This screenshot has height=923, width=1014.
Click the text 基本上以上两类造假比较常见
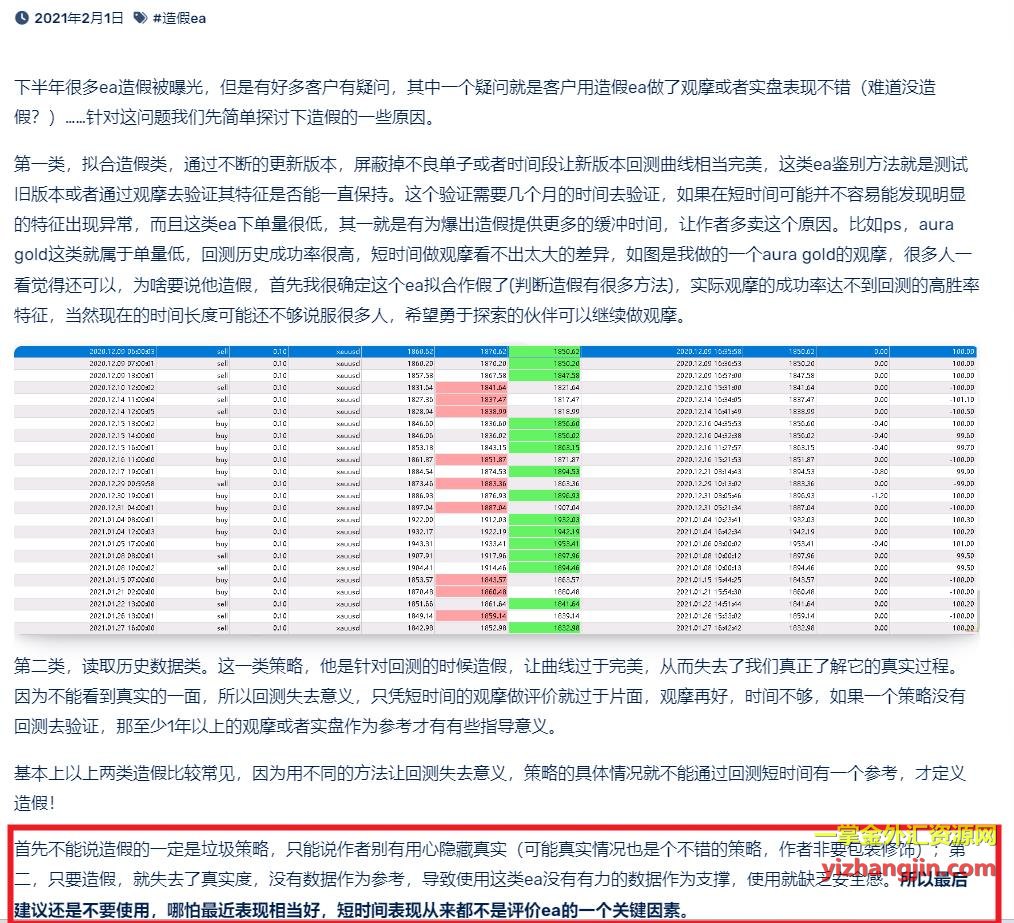[124, 773]
